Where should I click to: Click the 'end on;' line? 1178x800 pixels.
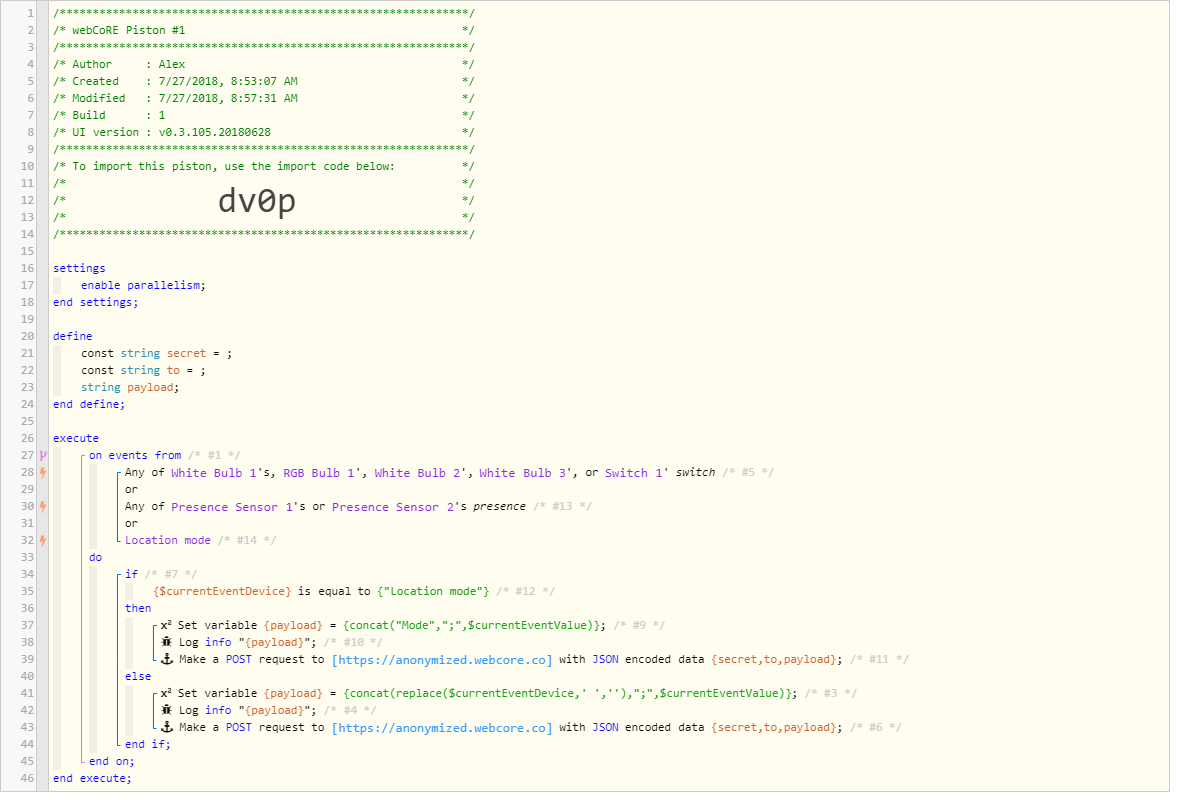coord(112,761)
